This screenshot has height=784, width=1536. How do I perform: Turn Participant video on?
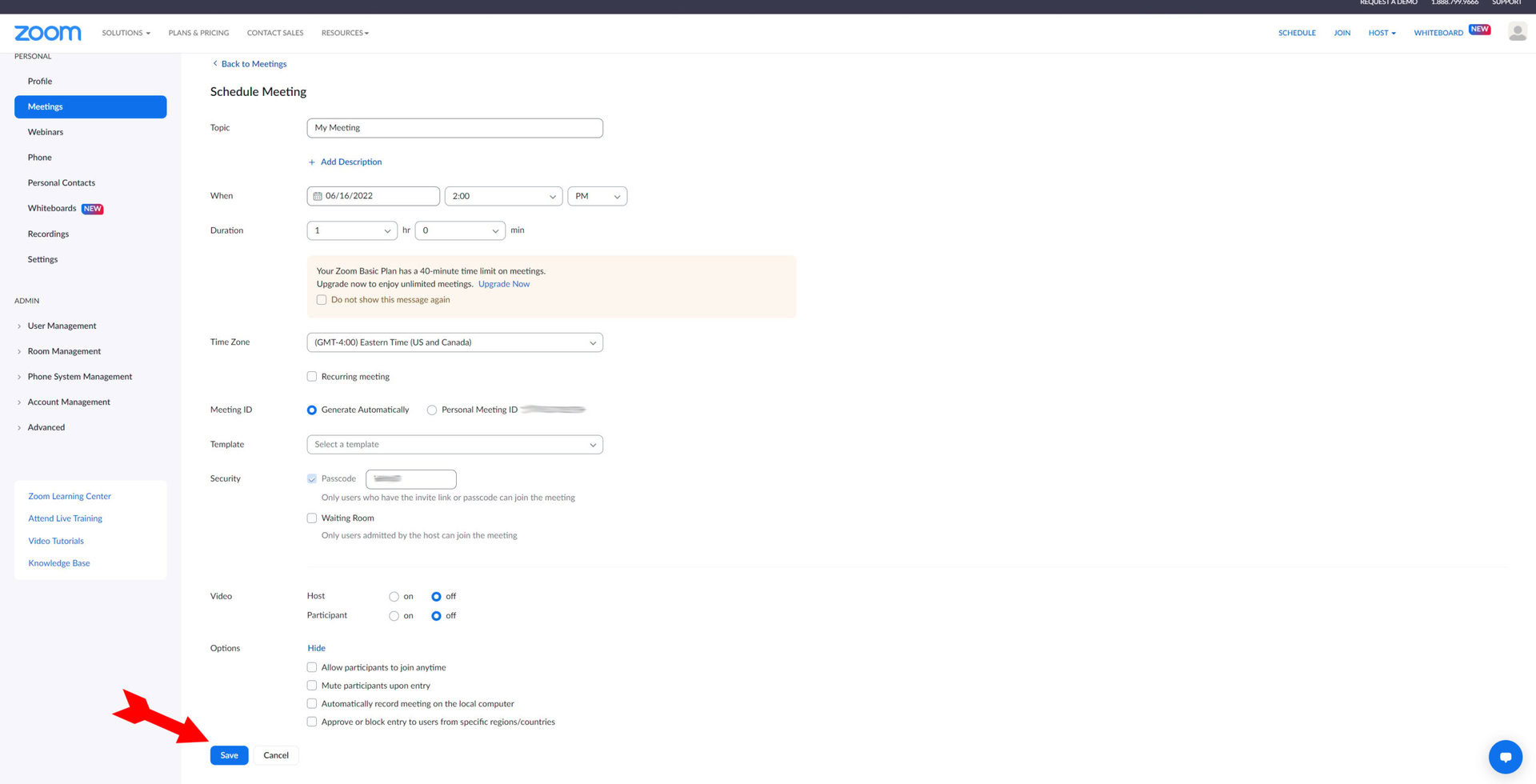pos(394,616)
